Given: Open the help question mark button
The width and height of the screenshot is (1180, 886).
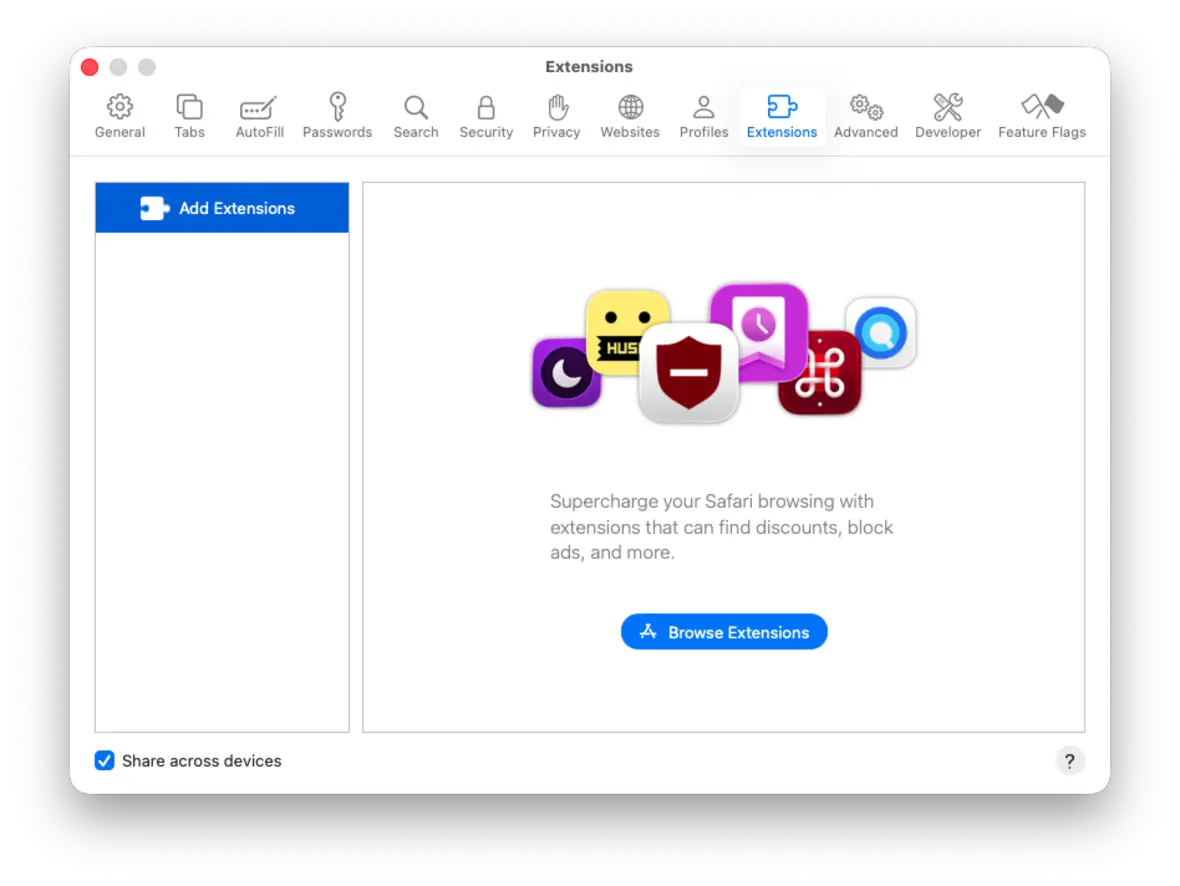Looking at the screenshot, I should pos(1070,760).
